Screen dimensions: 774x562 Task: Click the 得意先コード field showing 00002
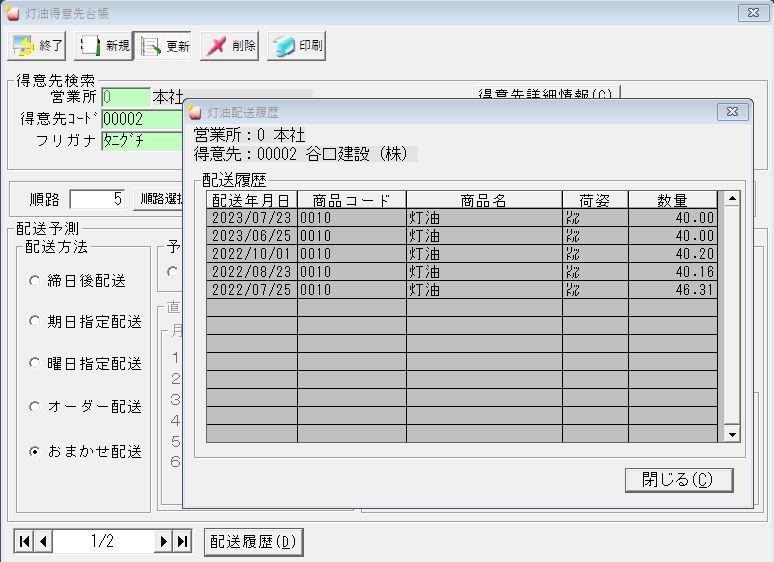(x=140, y=119)
